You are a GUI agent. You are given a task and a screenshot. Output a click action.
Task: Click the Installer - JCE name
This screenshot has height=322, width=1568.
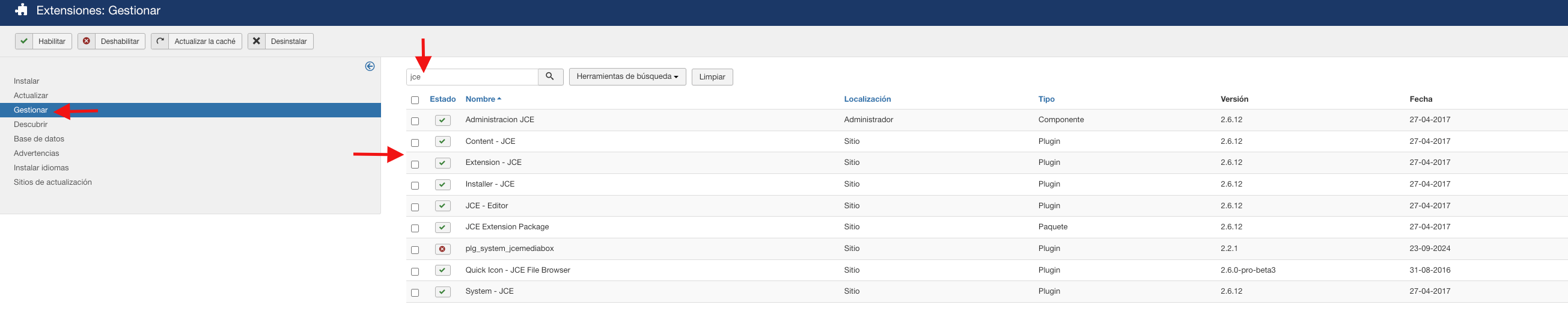pyautogui.click(x=490, y=184)
